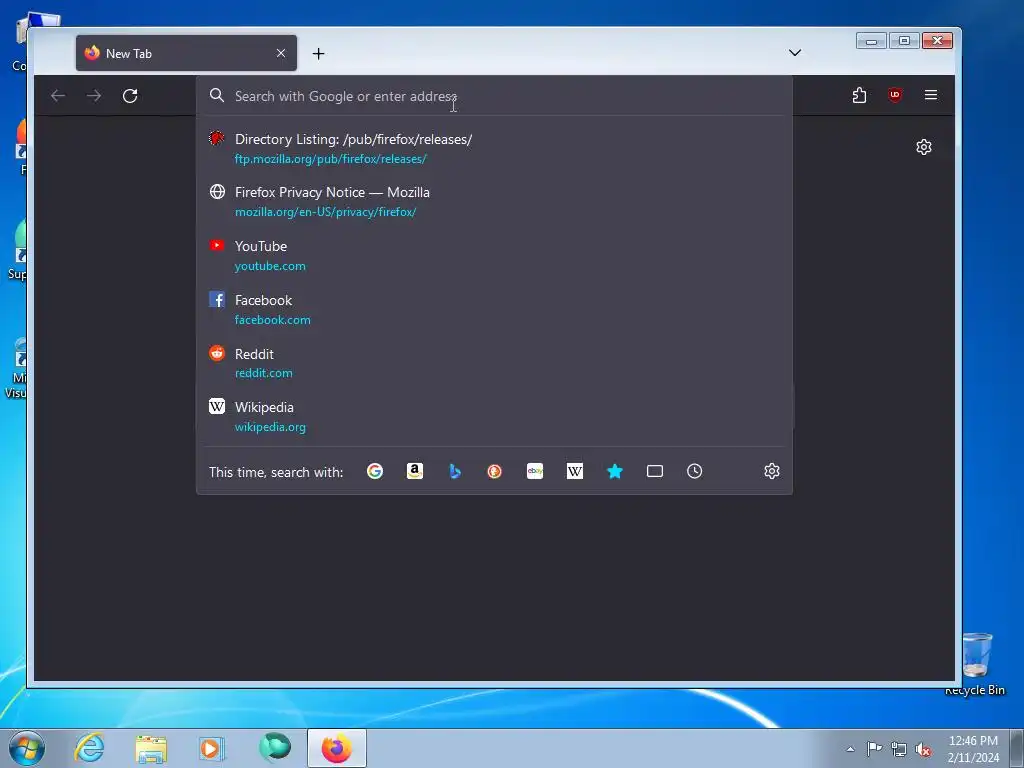Image resolution: width=1024 pixels, height=768 pixels.
Task: Open the Wikipedia suggestion row
Action: tap(494, 417)
